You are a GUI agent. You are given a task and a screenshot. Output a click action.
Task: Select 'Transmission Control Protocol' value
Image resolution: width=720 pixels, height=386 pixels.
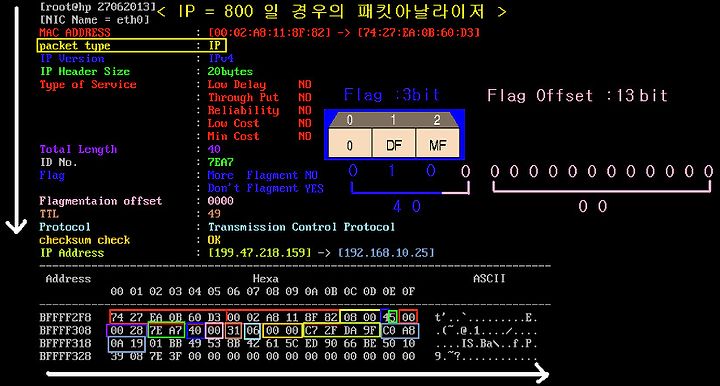tap(301, 227)
